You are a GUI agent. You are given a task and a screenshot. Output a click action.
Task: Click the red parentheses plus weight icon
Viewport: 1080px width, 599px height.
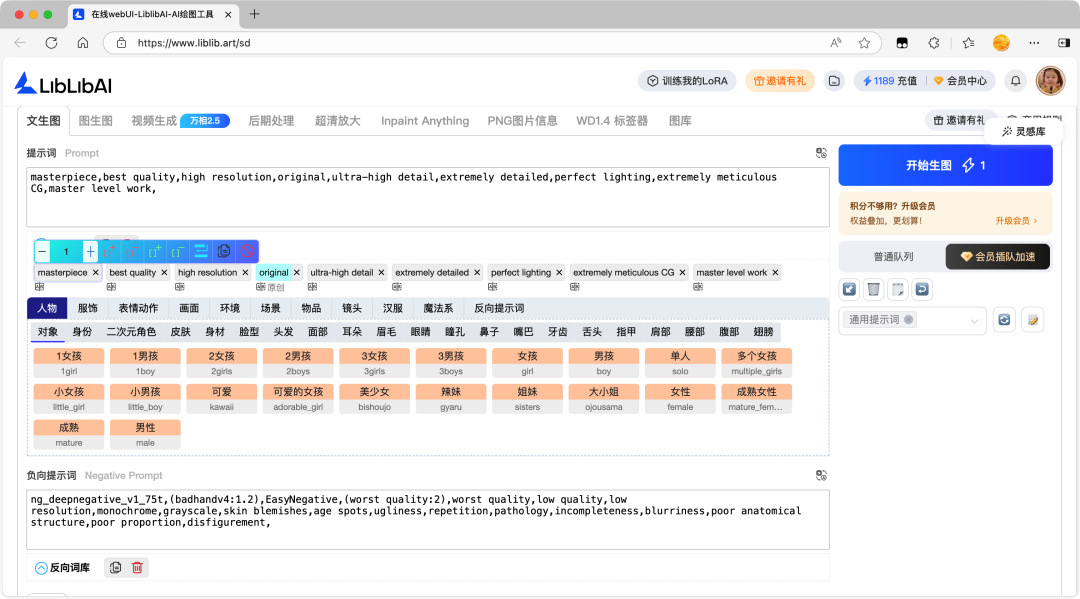110,251
